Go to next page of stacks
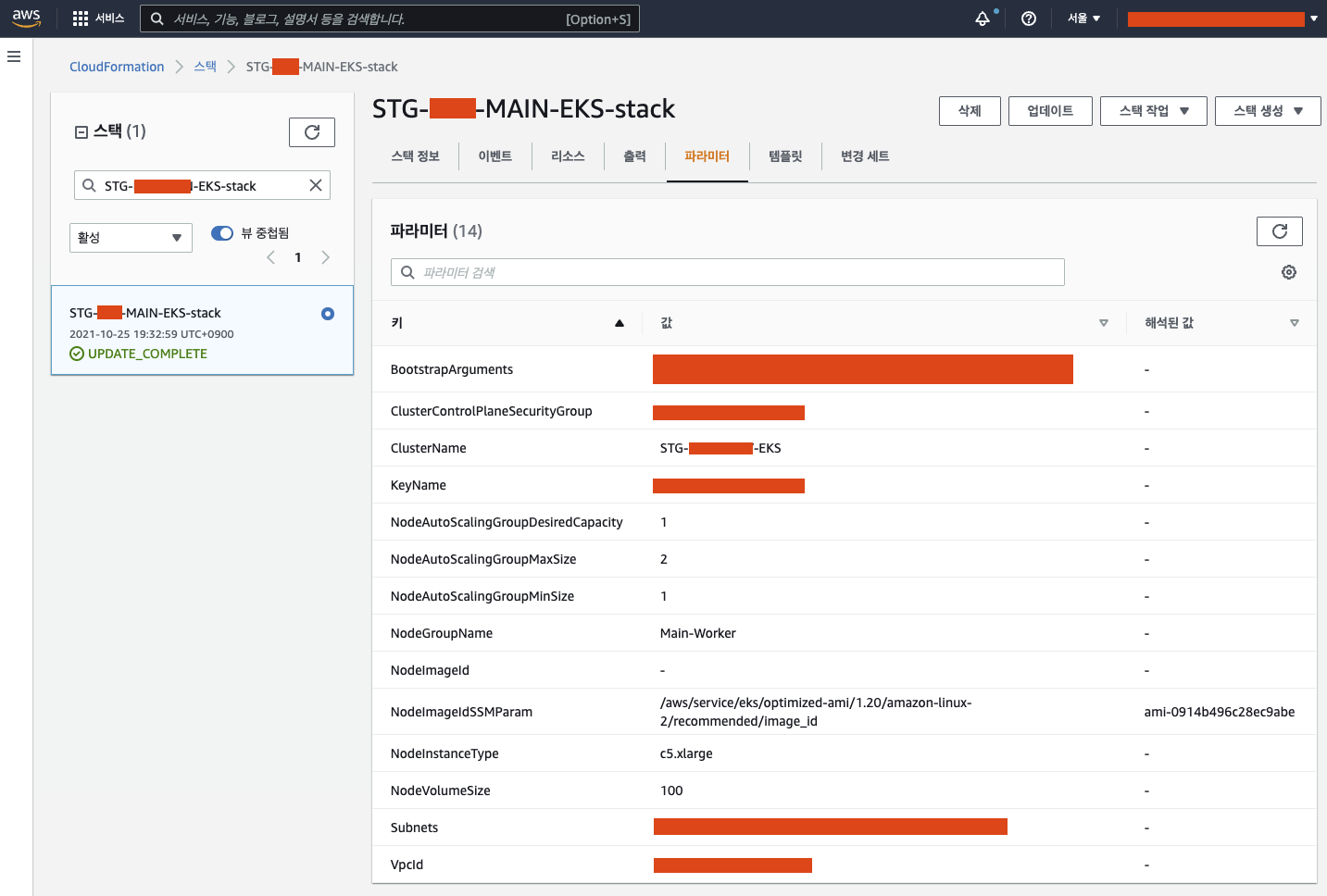This screenshot has height=896, width=1327. [x=325, y=257]
